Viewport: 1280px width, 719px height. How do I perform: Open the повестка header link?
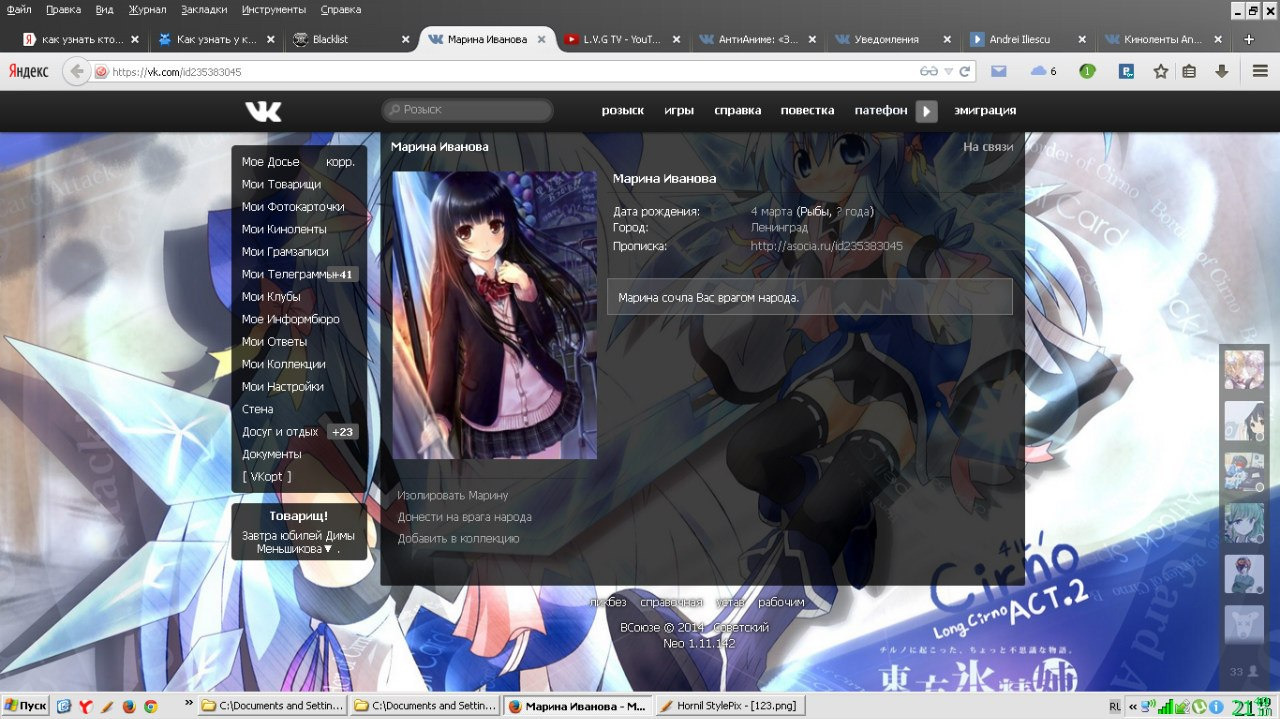(808, 111)
